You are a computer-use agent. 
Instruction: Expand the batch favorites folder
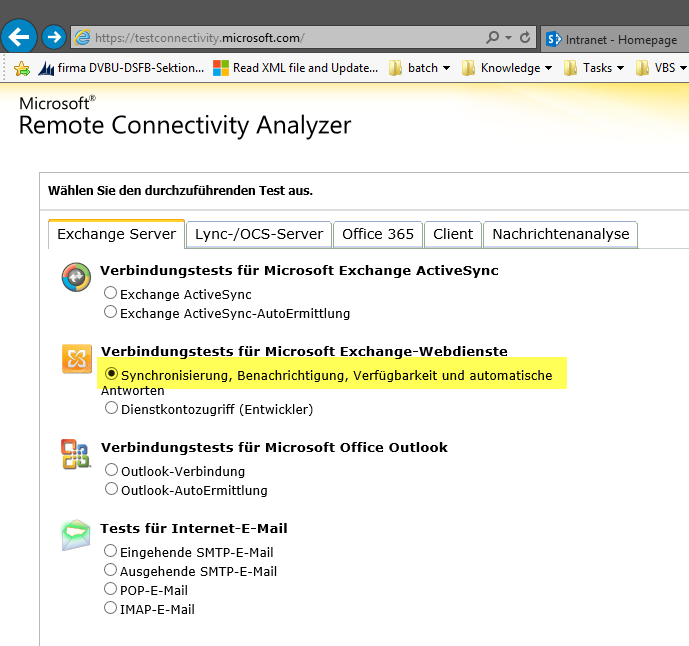pyautogui.click(x=420, y=68)
